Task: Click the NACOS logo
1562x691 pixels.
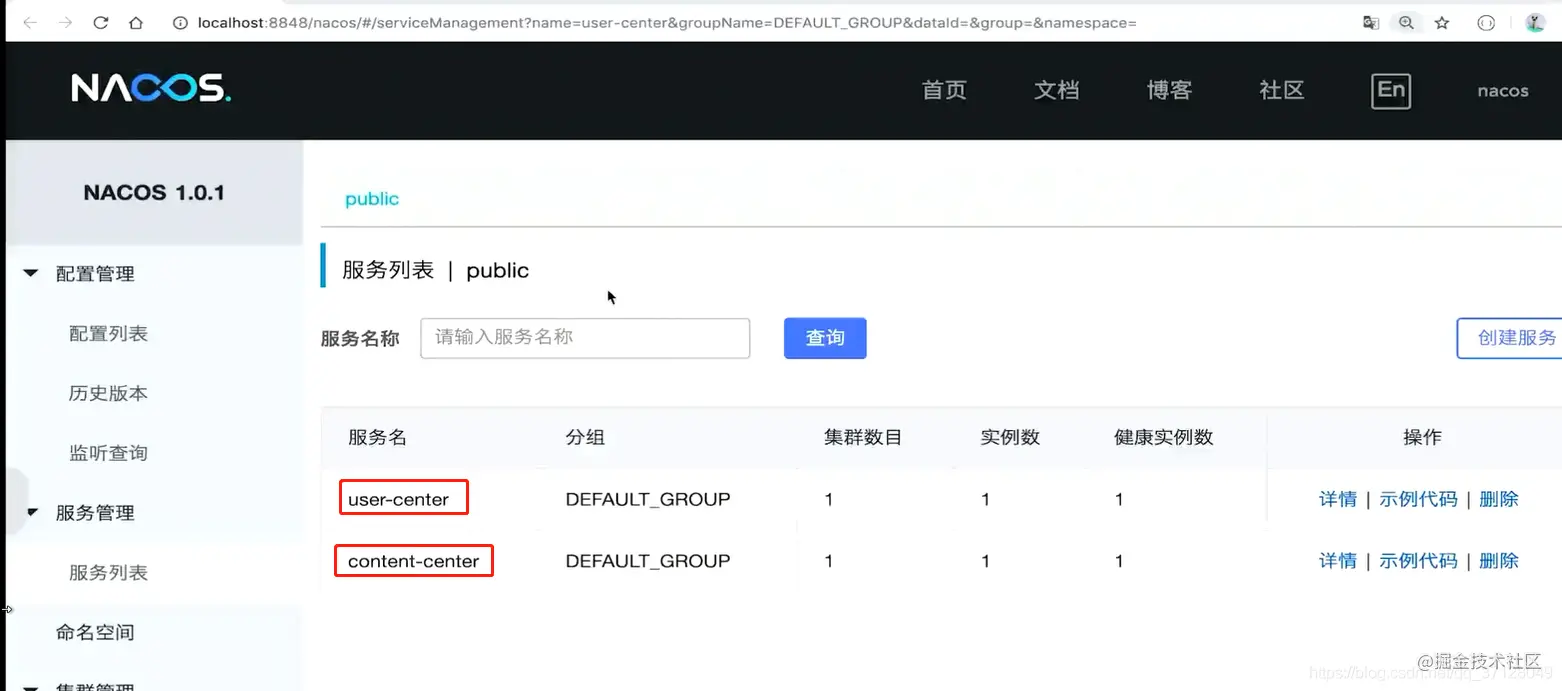Action: click(x=151, y=89)
